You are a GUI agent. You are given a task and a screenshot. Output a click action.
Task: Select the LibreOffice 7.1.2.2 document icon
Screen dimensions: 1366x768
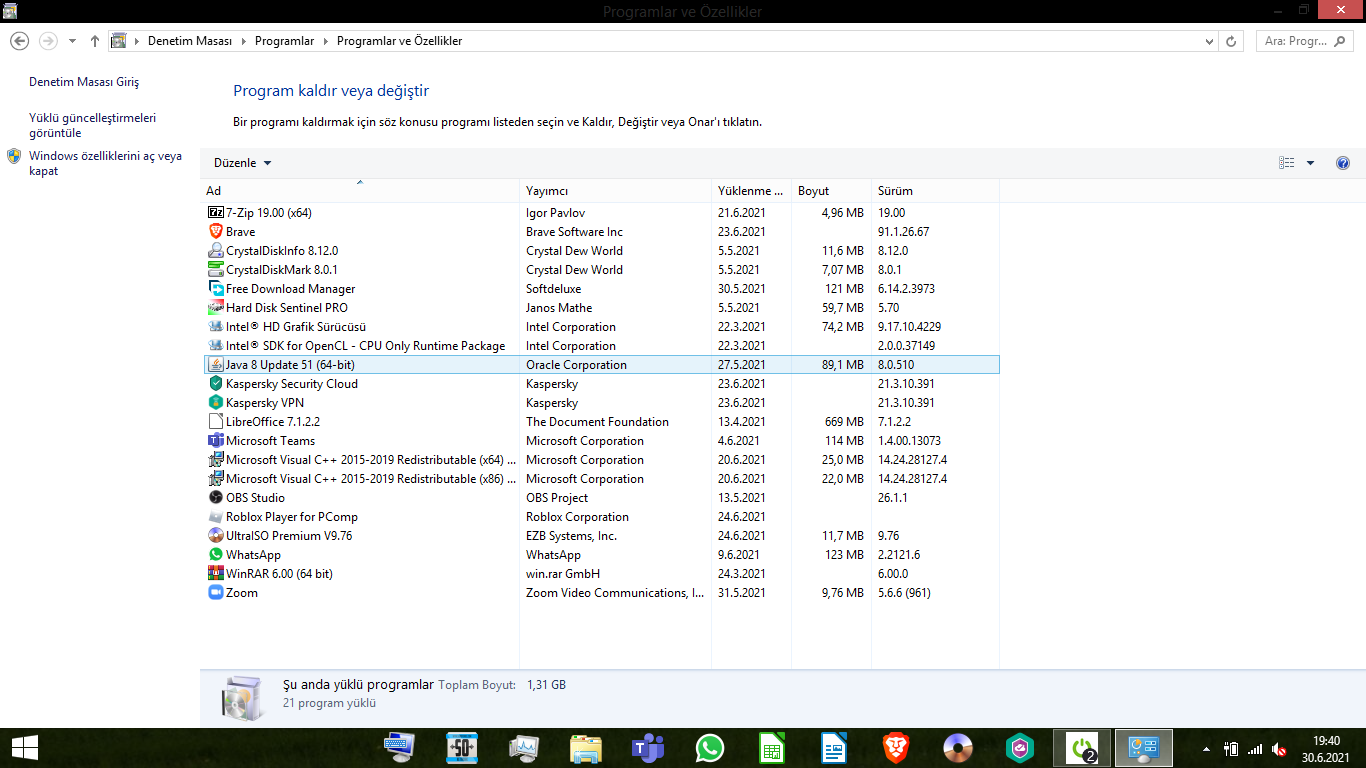click(216, 421)
